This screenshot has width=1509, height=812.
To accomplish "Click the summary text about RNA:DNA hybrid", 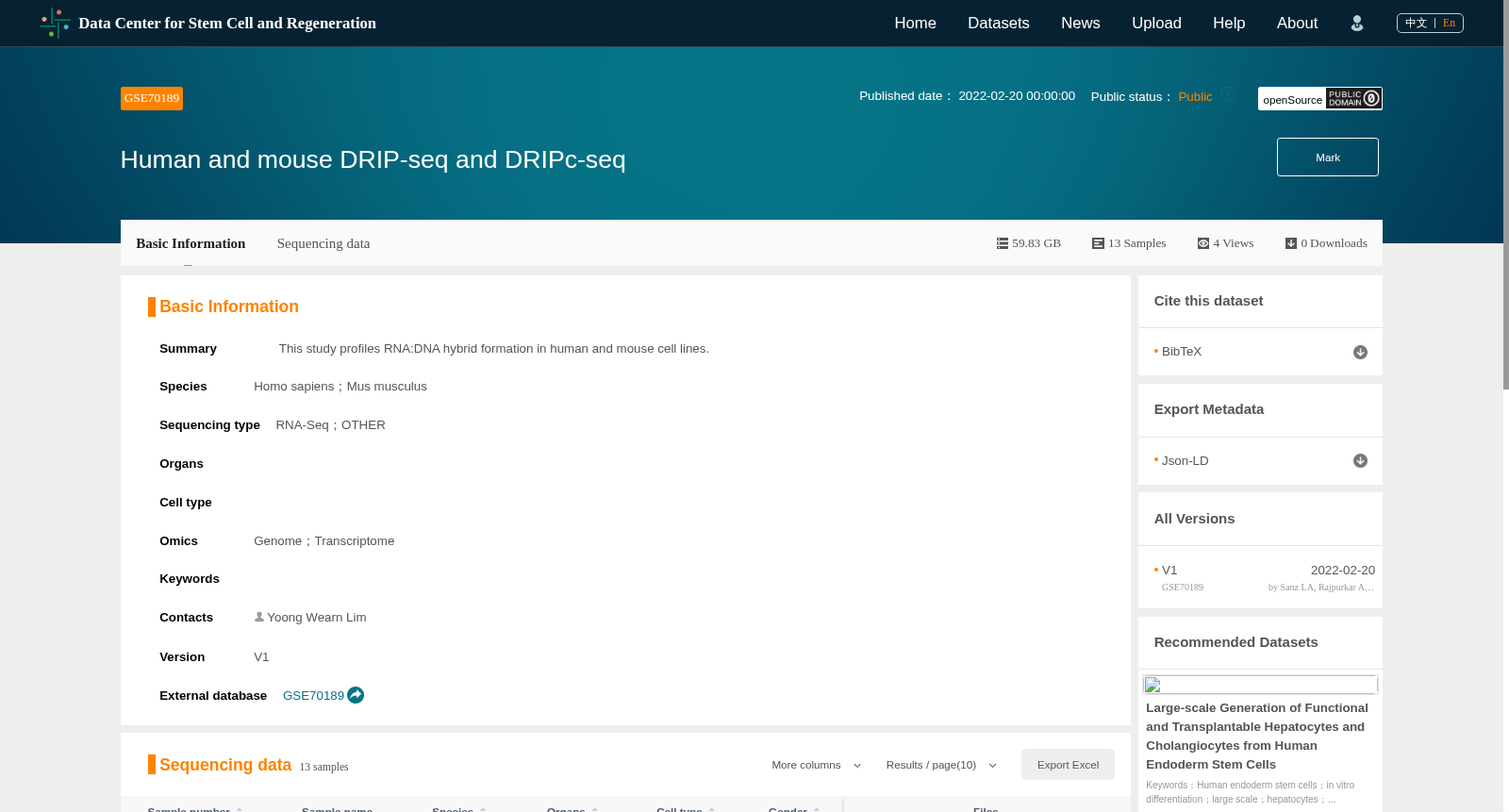I will click(494, 349).
